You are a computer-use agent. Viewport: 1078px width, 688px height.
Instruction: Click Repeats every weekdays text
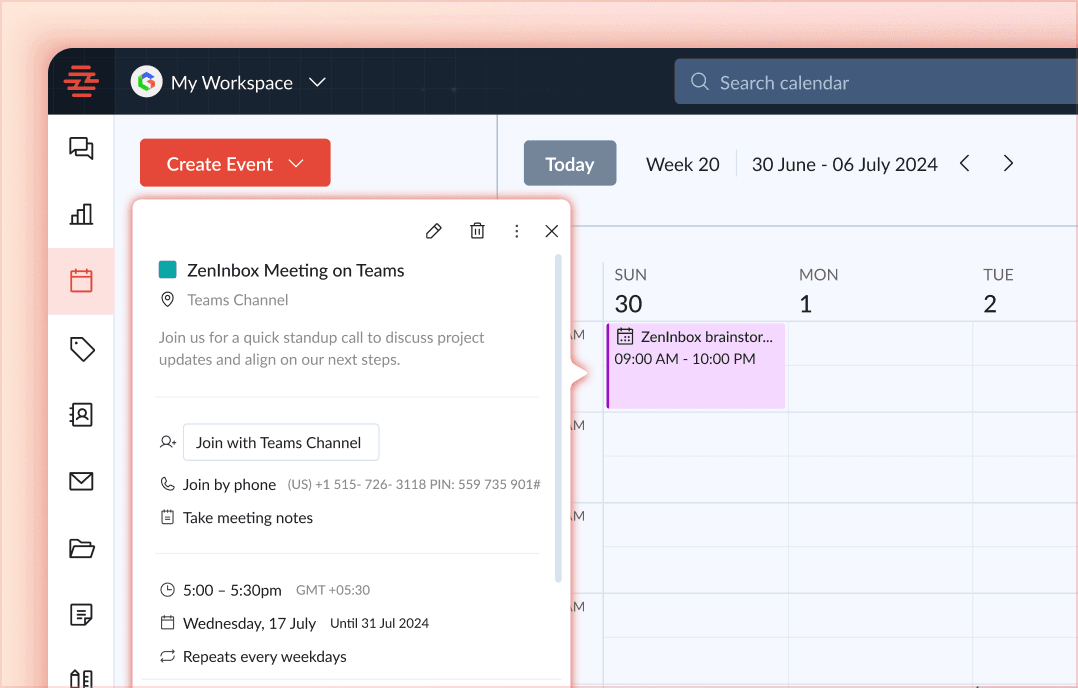pos(265,656)
